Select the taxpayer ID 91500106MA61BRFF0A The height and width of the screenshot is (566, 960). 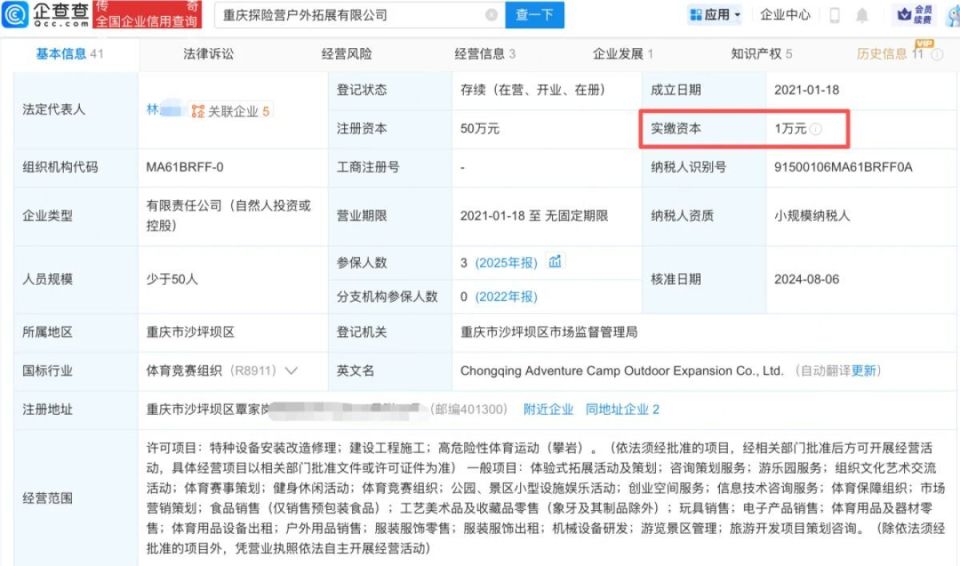coord(843,167)
